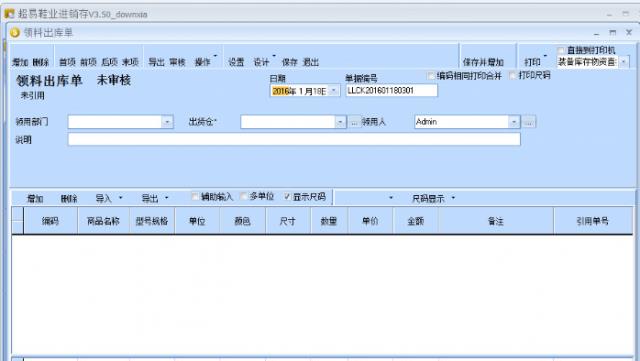Click the 保存 save button
Image resolution: width=640 pixels, height=361 pixels.
(x=289, y=62)
